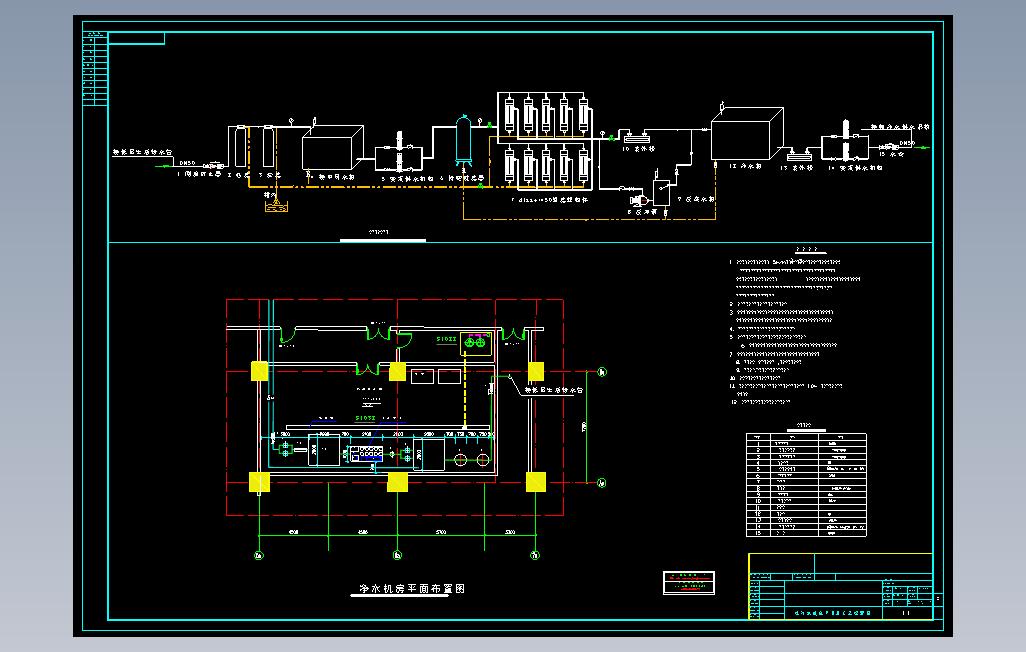Click the white underline bar below flow diagram
Viewport: 1026px width, 652px height.
[383, 240]
